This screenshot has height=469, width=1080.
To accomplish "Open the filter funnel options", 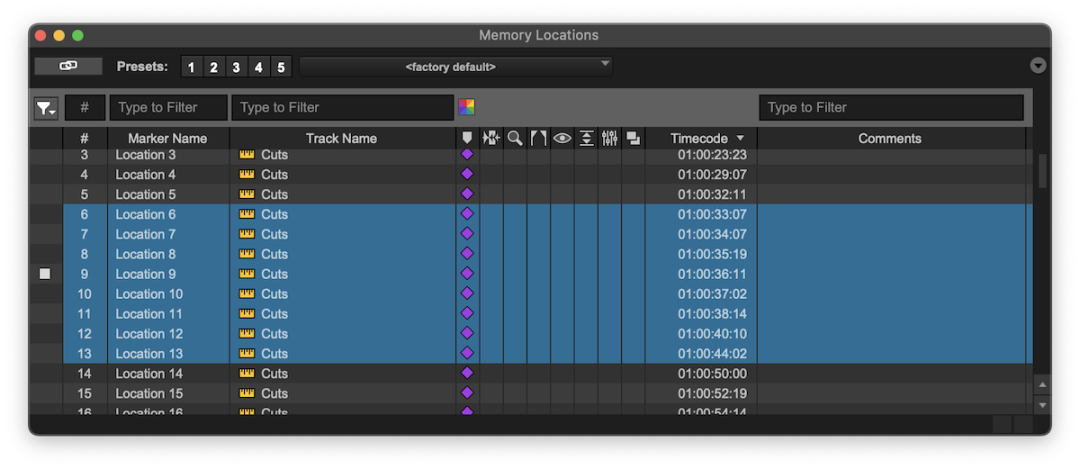I will pos(46,108).
